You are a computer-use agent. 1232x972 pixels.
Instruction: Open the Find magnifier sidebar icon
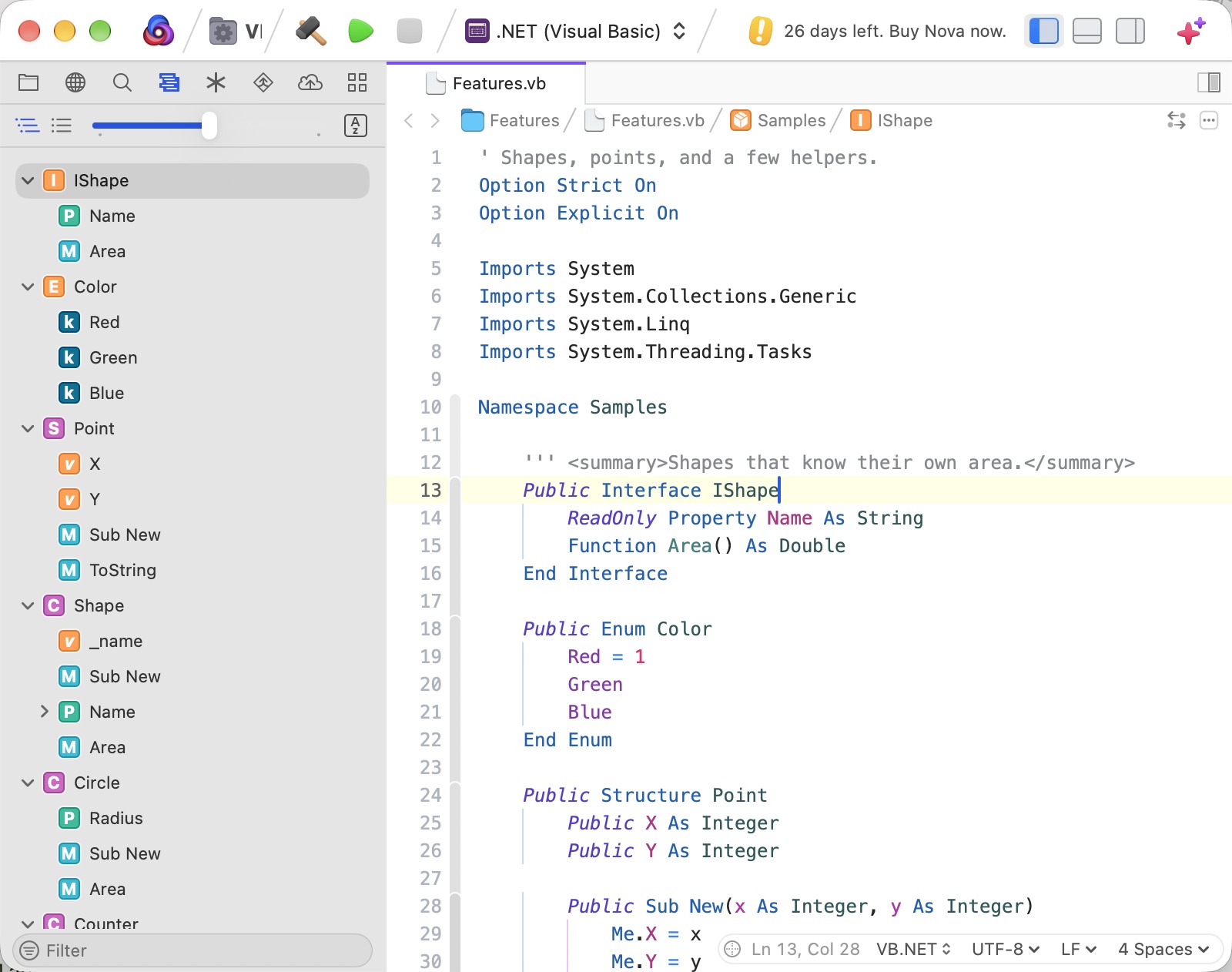point(122,82)
